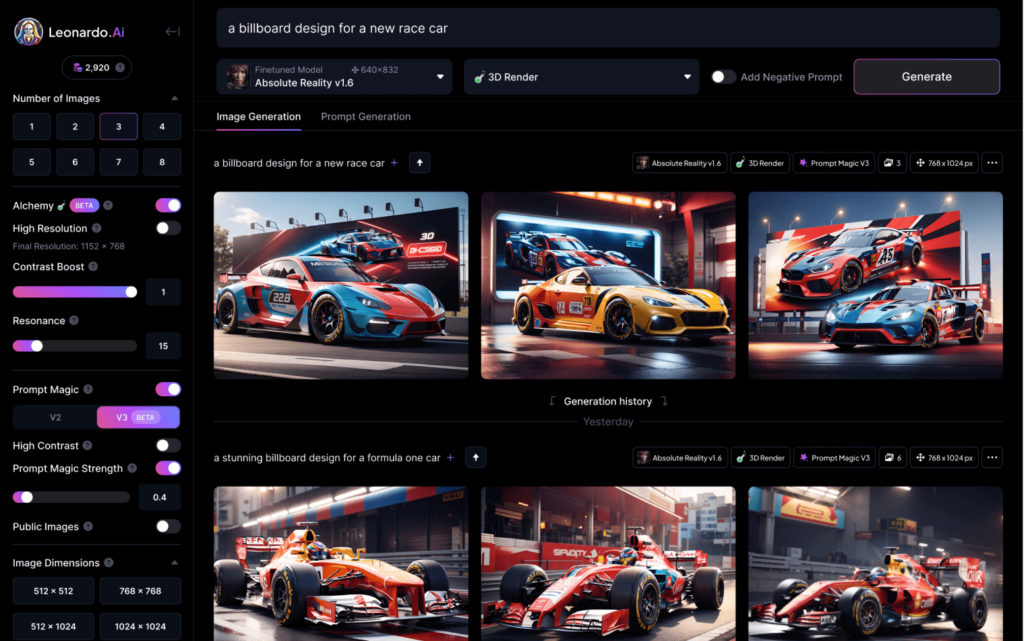Viewport: 1024px width, 641px height.
Task: Collapse the Number of Images section
Action: 175,99
